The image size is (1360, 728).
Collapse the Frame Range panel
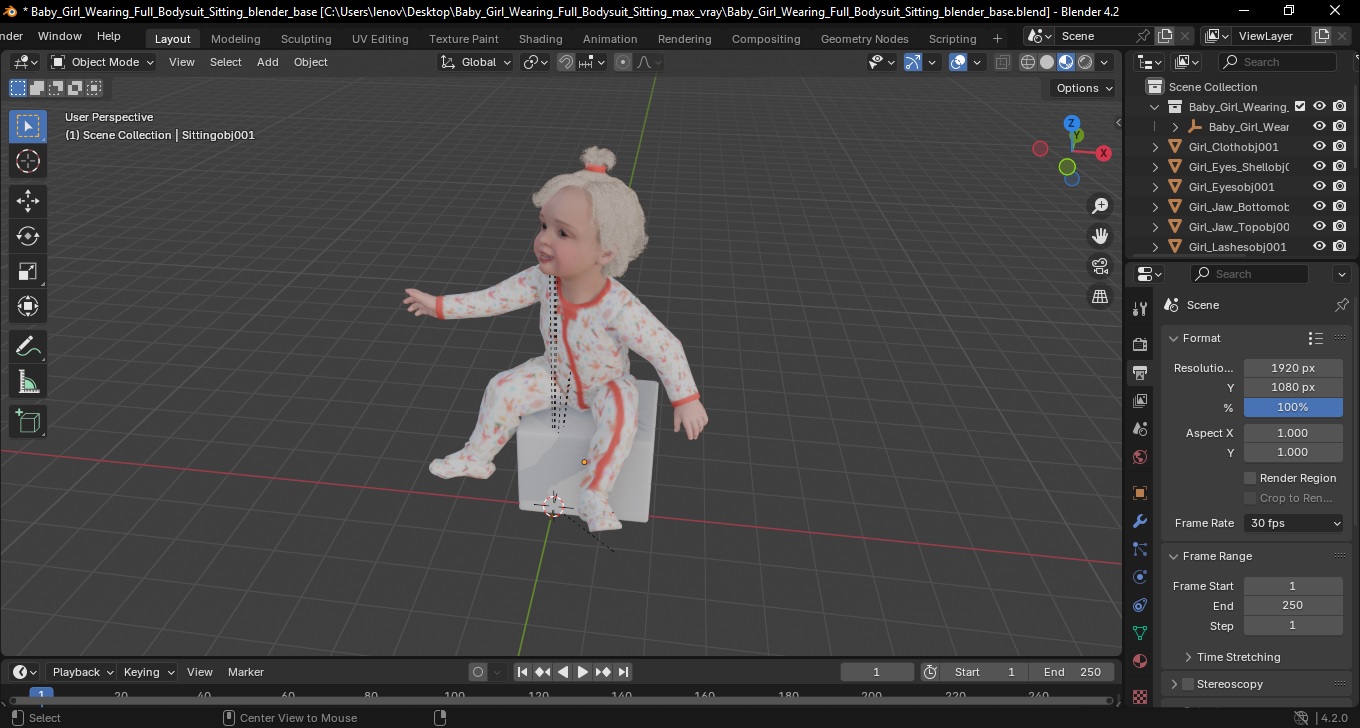pyautogui.click(x=1175, y=556)
